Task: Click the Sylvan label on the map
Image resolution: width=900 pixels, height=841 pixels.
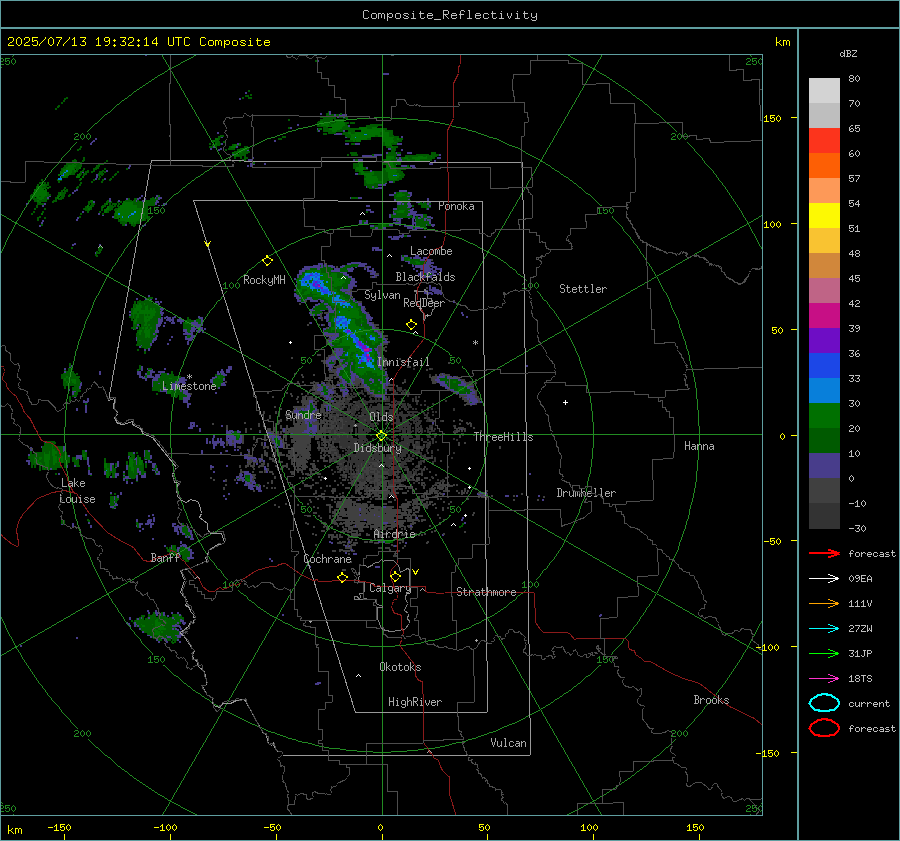Action: [x=382, y=295]
